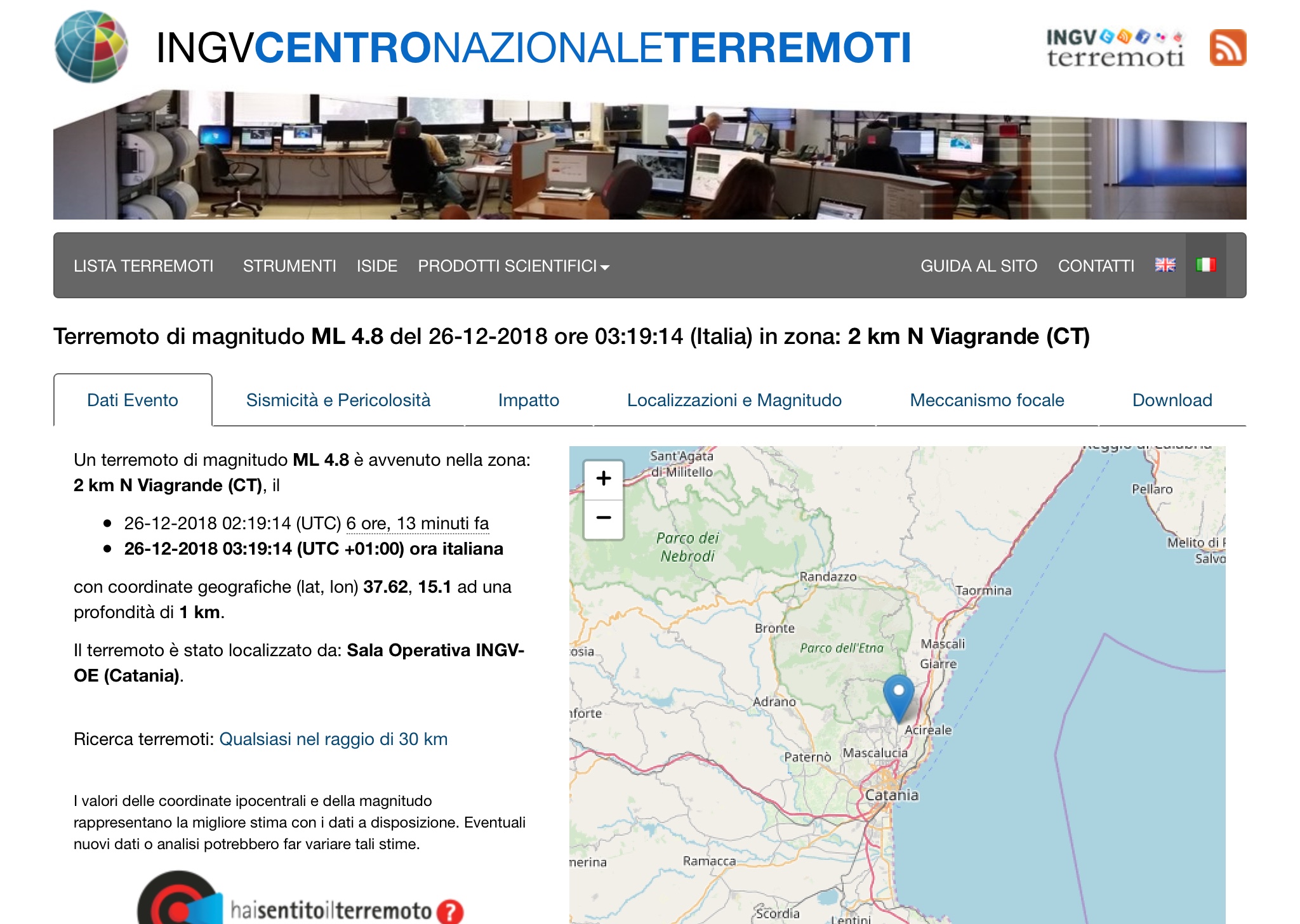Click the Scordia label on map
This screenshot has height=924, width=1300.
pos(778,913)
